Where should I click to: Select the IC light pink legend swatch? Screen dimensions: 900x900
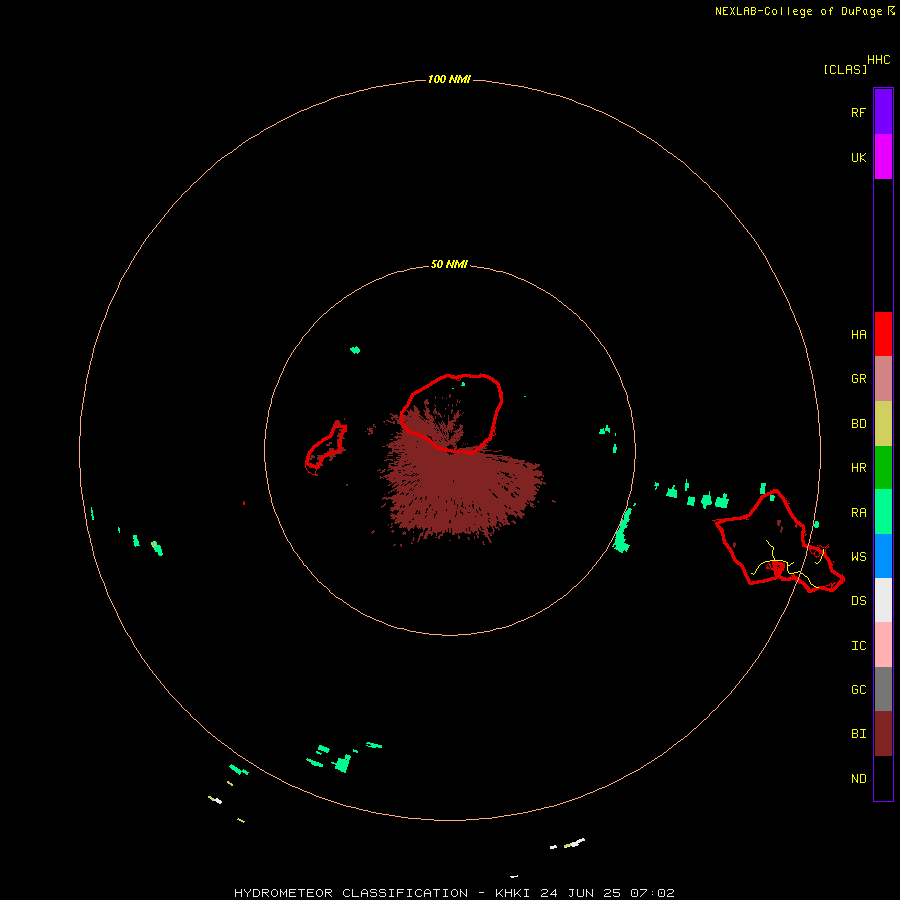pyautogui.click(x=883, y=645)
